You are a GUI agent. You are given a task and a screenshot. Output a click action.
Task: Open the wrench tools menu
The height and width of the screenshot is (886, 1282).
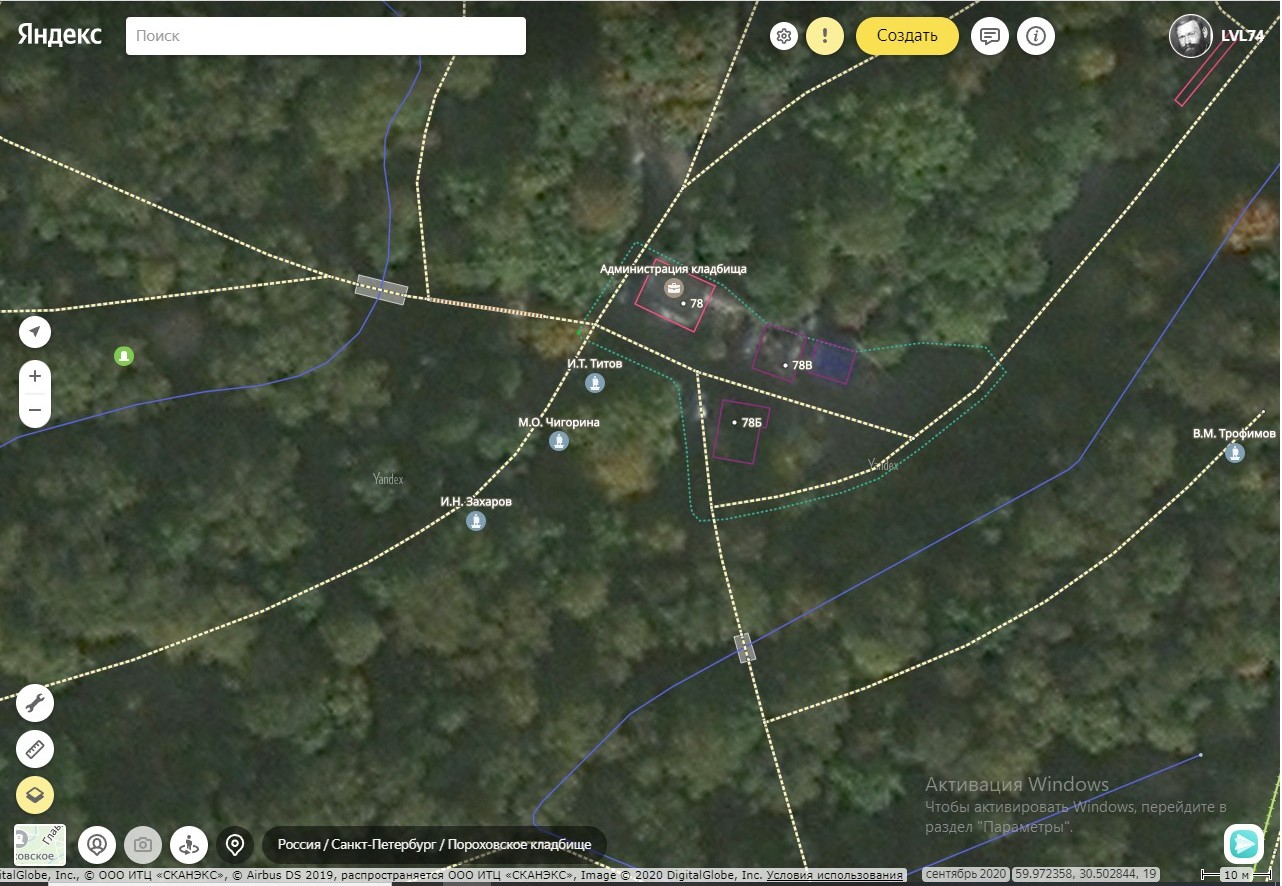(35, 703)
